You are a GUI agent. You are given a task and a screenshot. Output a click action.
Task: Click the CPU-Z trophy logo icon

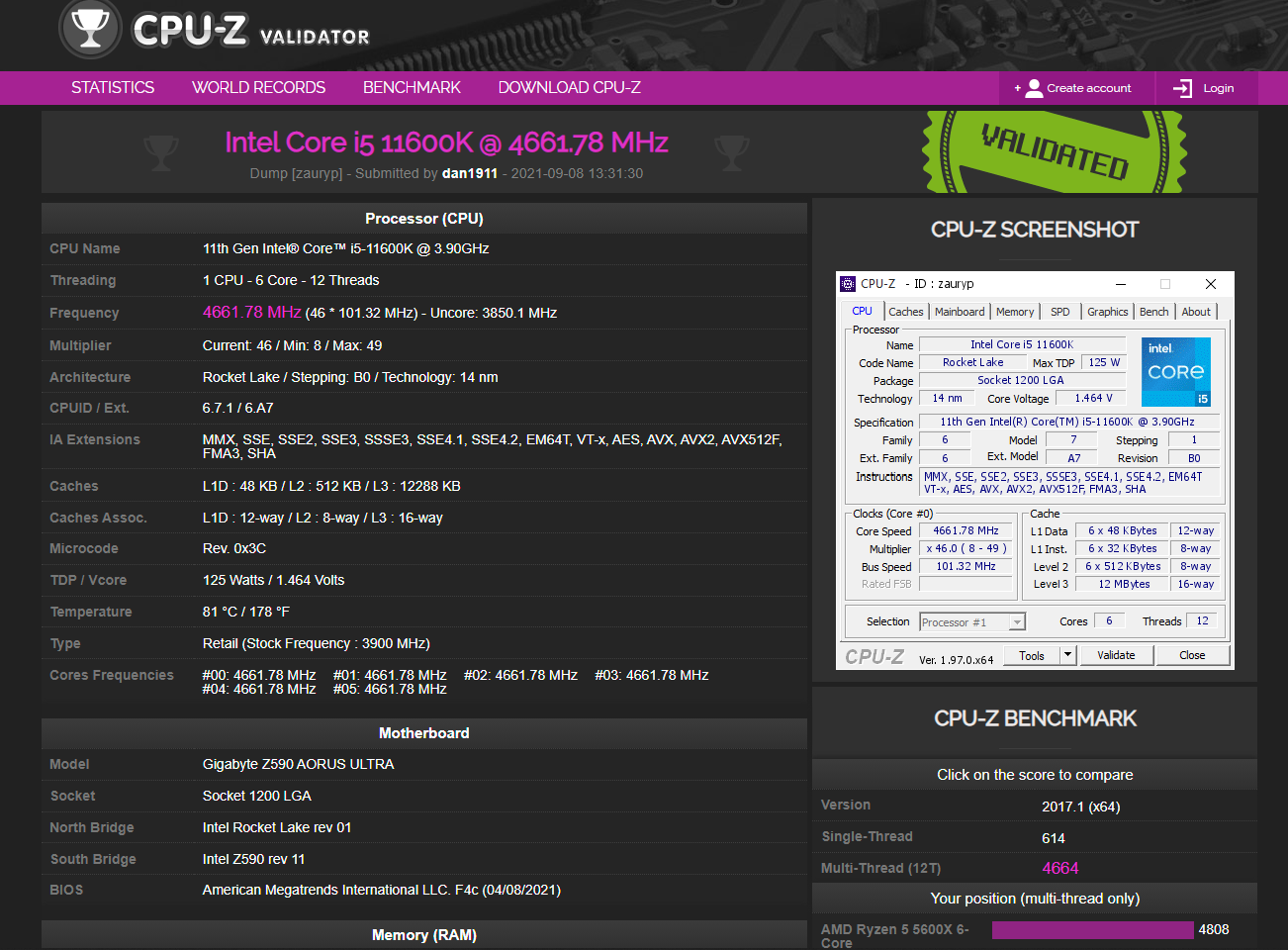point(90,27)
